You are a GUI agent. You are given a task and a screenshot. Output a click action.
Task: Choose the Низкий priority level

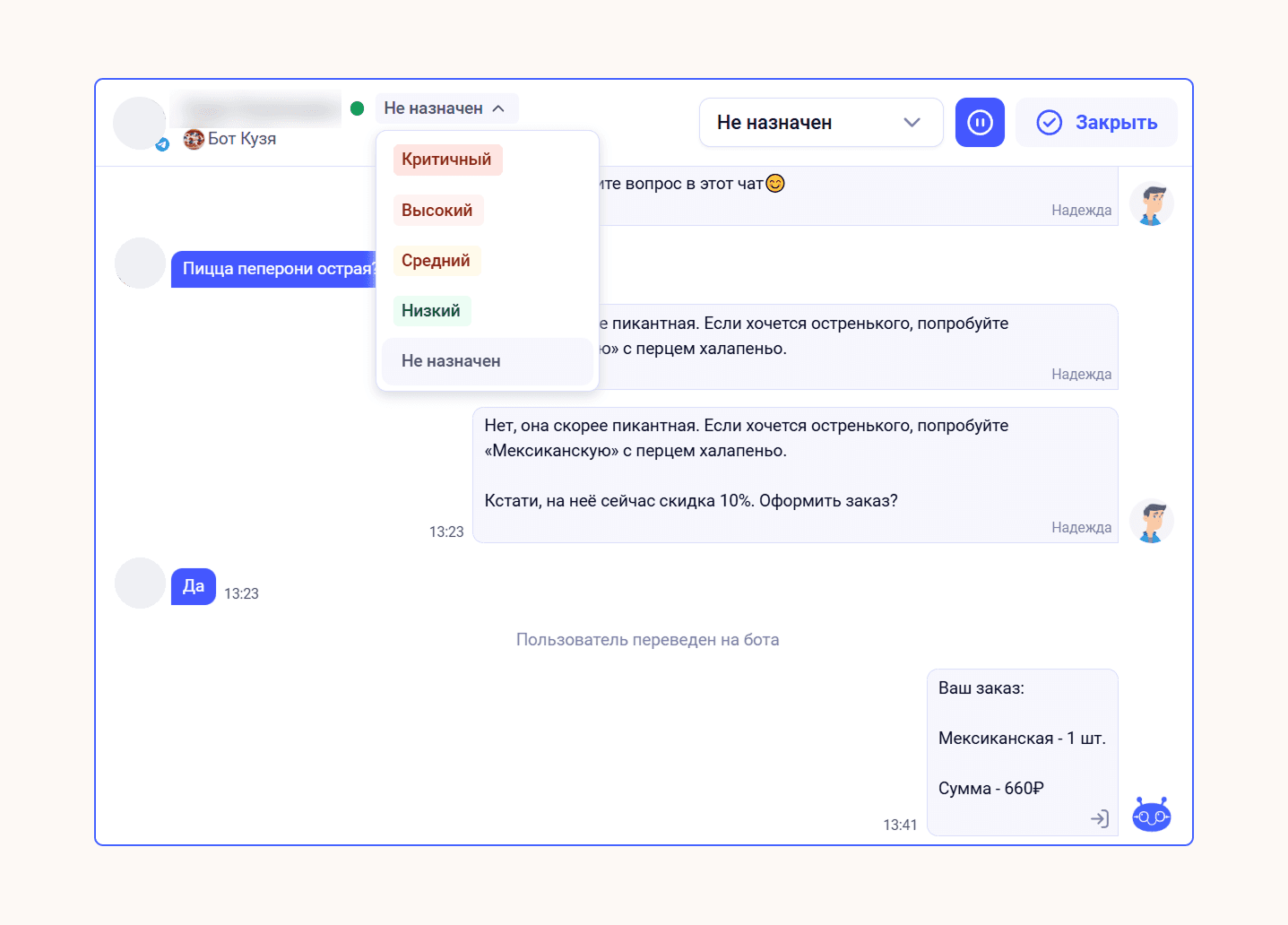431,311
